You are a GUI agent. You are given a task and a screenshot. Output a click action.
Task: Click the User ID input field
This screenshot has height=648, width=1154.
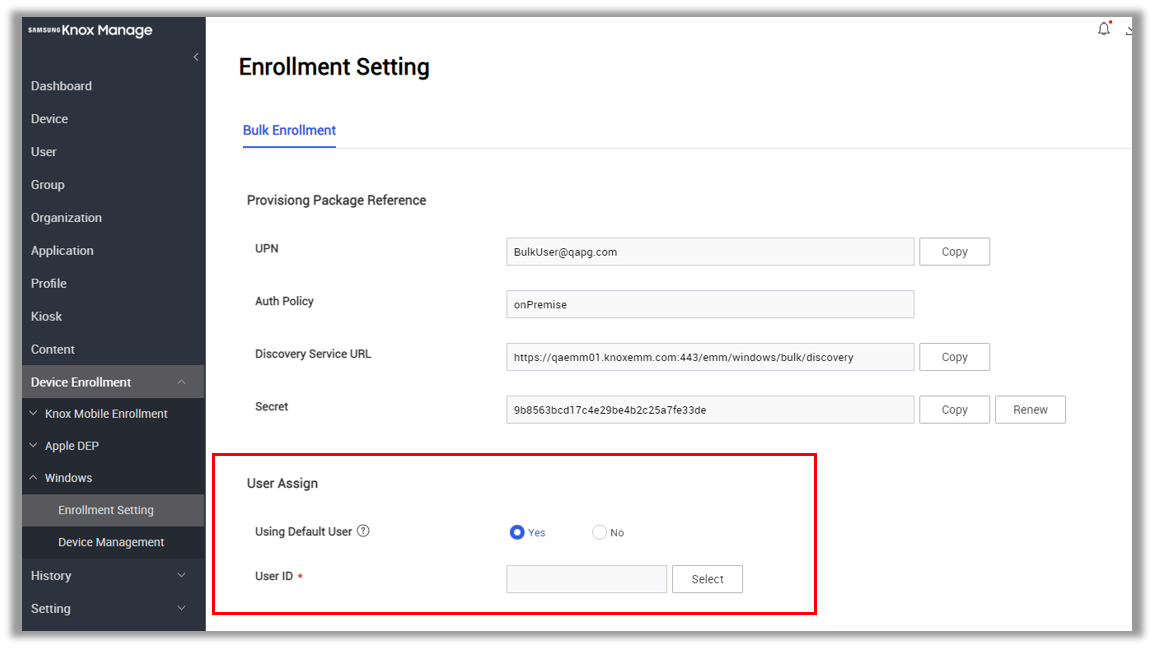587,579
